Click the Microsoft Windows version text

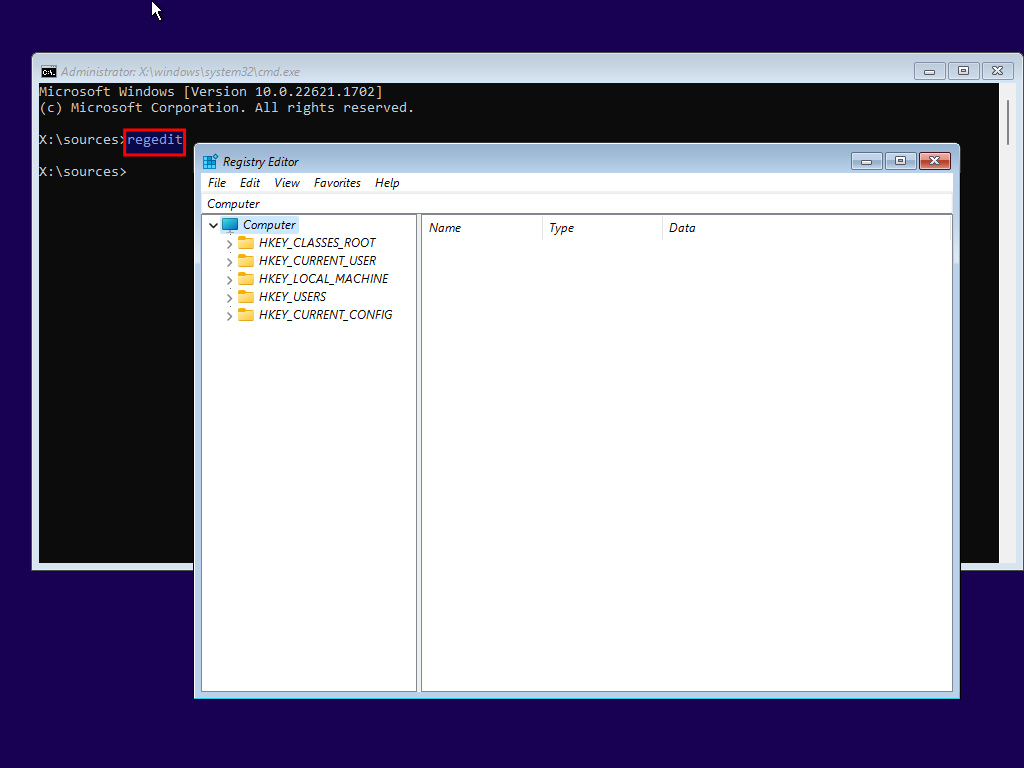211,91
